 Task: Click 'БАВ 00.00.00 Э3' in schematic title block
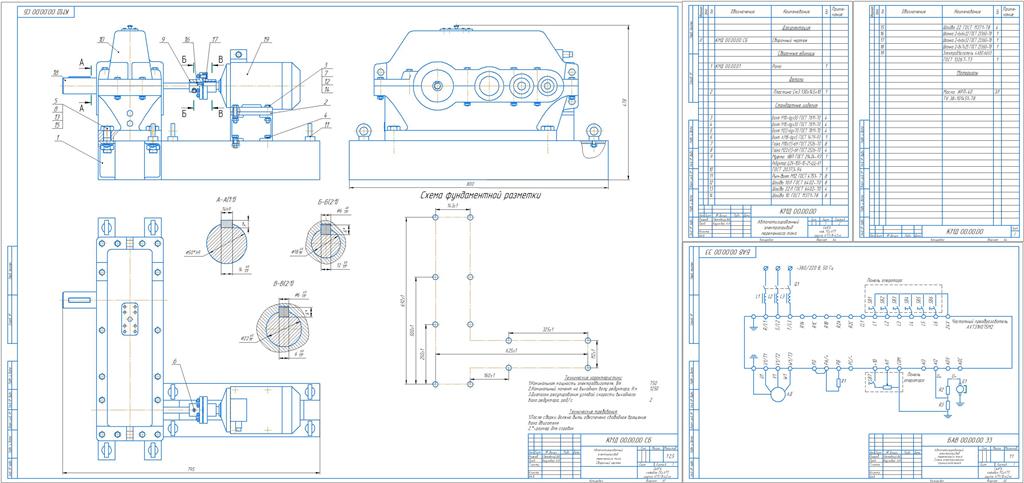[x=972, y=439]
